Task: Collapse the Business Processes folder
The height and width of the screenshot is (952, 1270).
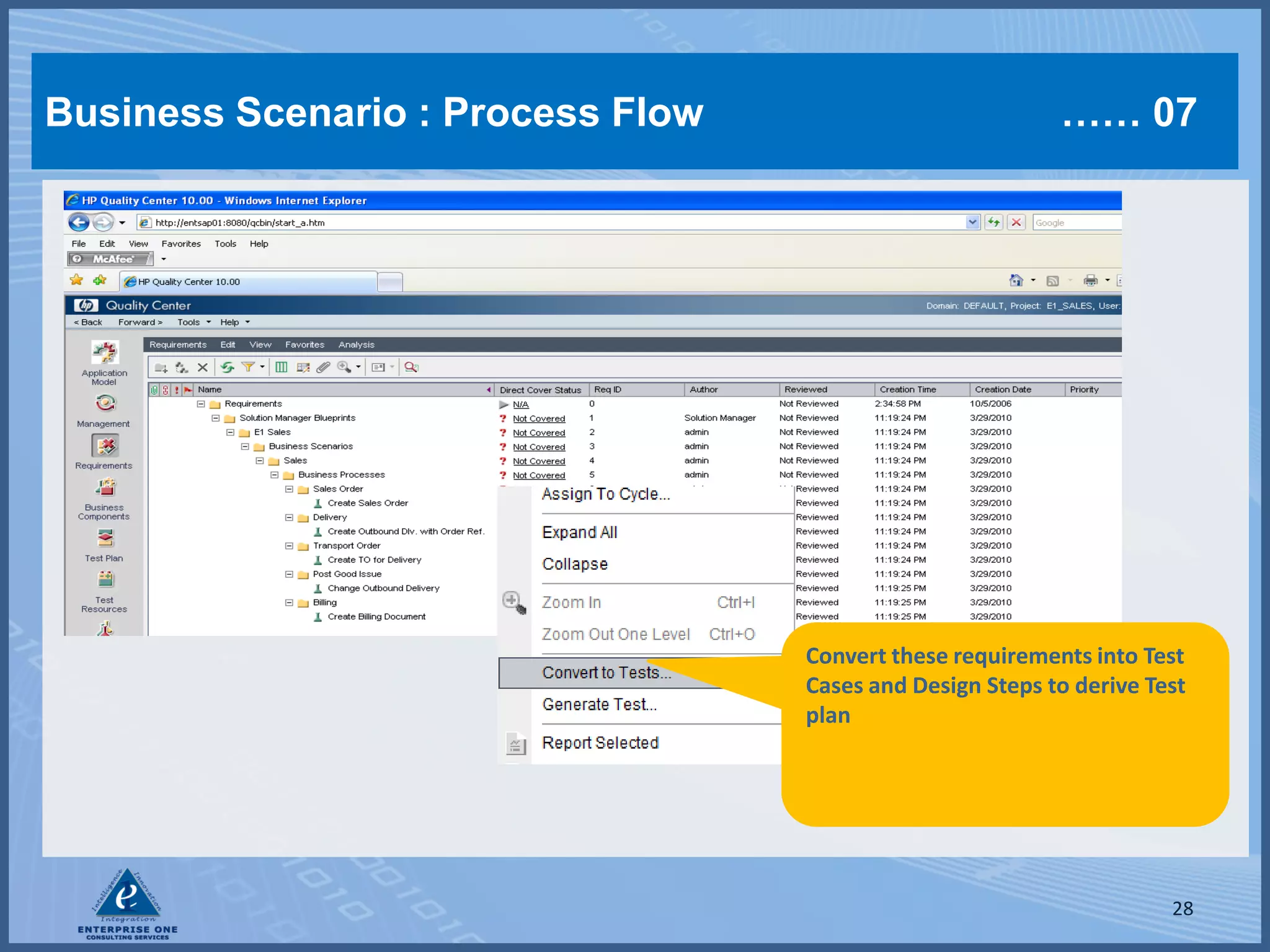Action: 274,475
